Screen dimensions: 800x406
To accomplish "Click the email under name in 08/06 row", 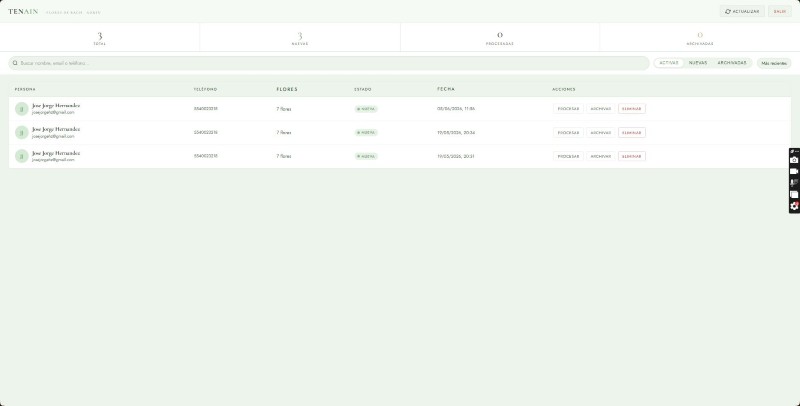I will tap(53, 112).
